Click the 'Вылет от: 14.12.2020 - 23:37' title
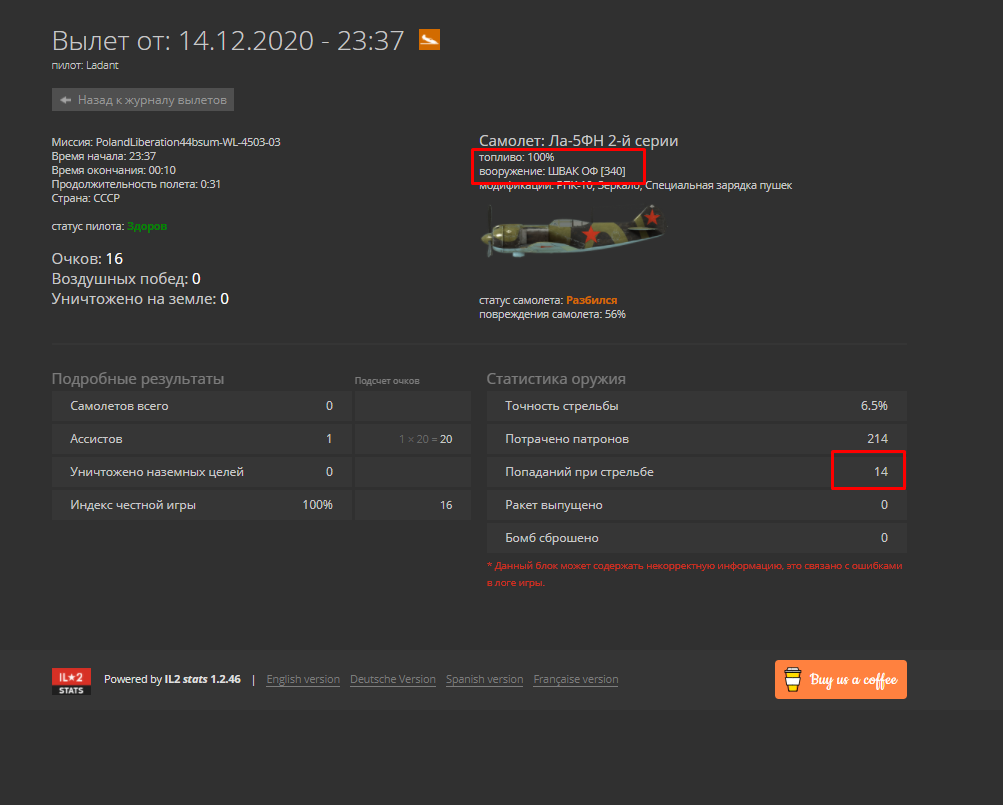The height and width of the screenshot is (805, 1003). [x=228, y=40]
